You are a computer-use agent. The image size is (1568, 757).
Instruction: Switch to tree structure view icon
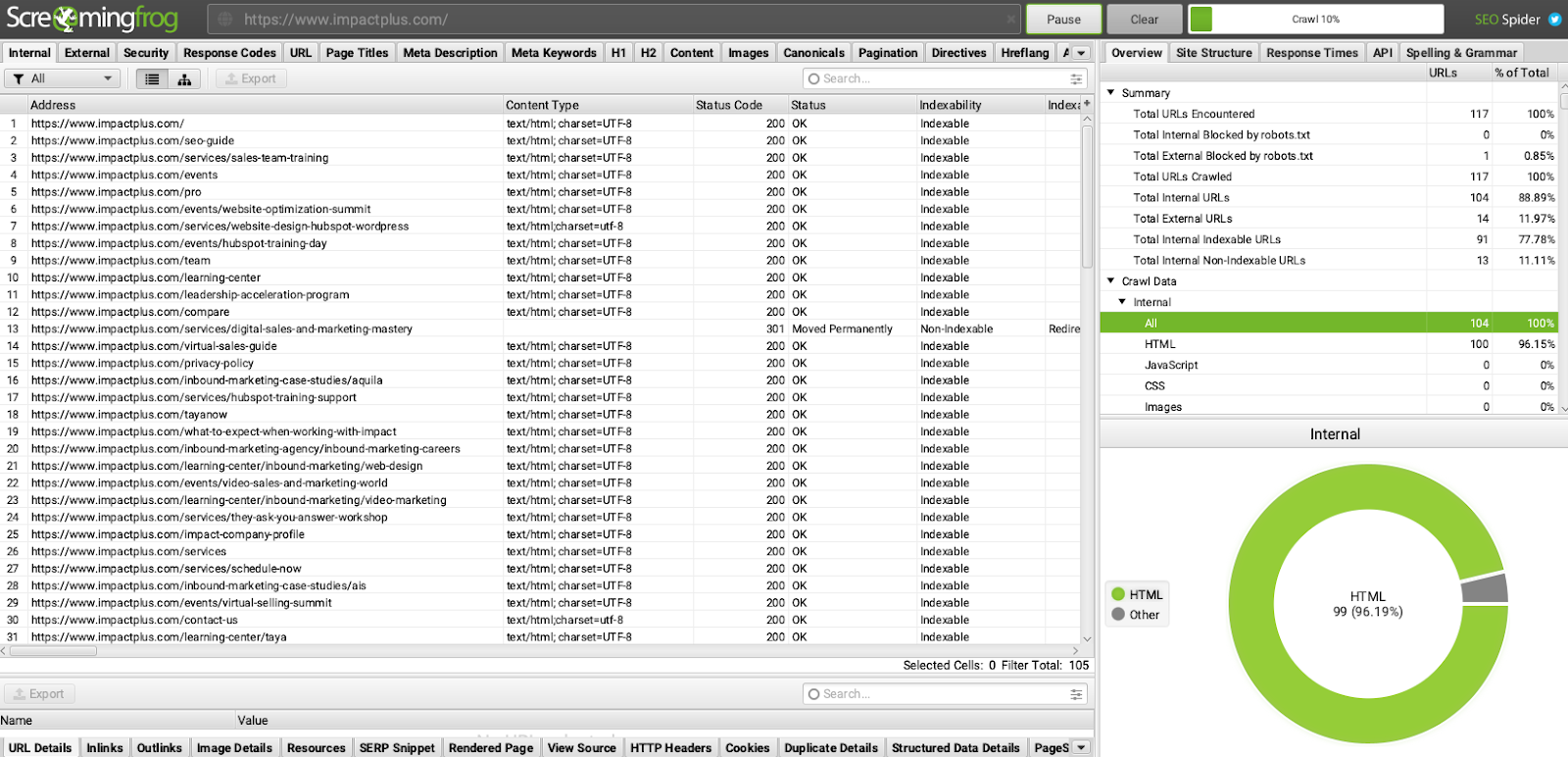click(184, 78)
